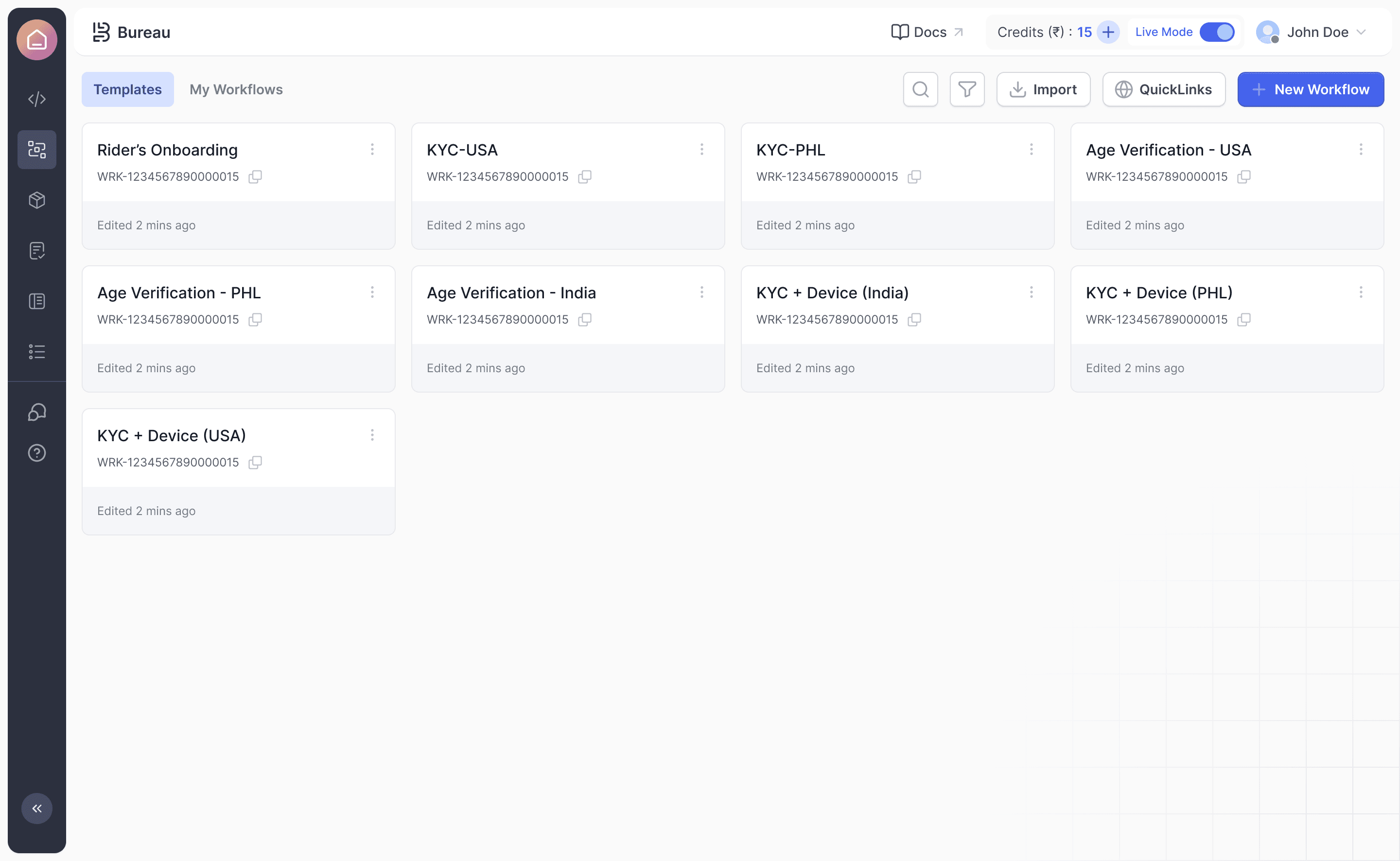Collapse the sidebar with double chevron
The image size is (1400, 861).
click(x=36, y=808)
